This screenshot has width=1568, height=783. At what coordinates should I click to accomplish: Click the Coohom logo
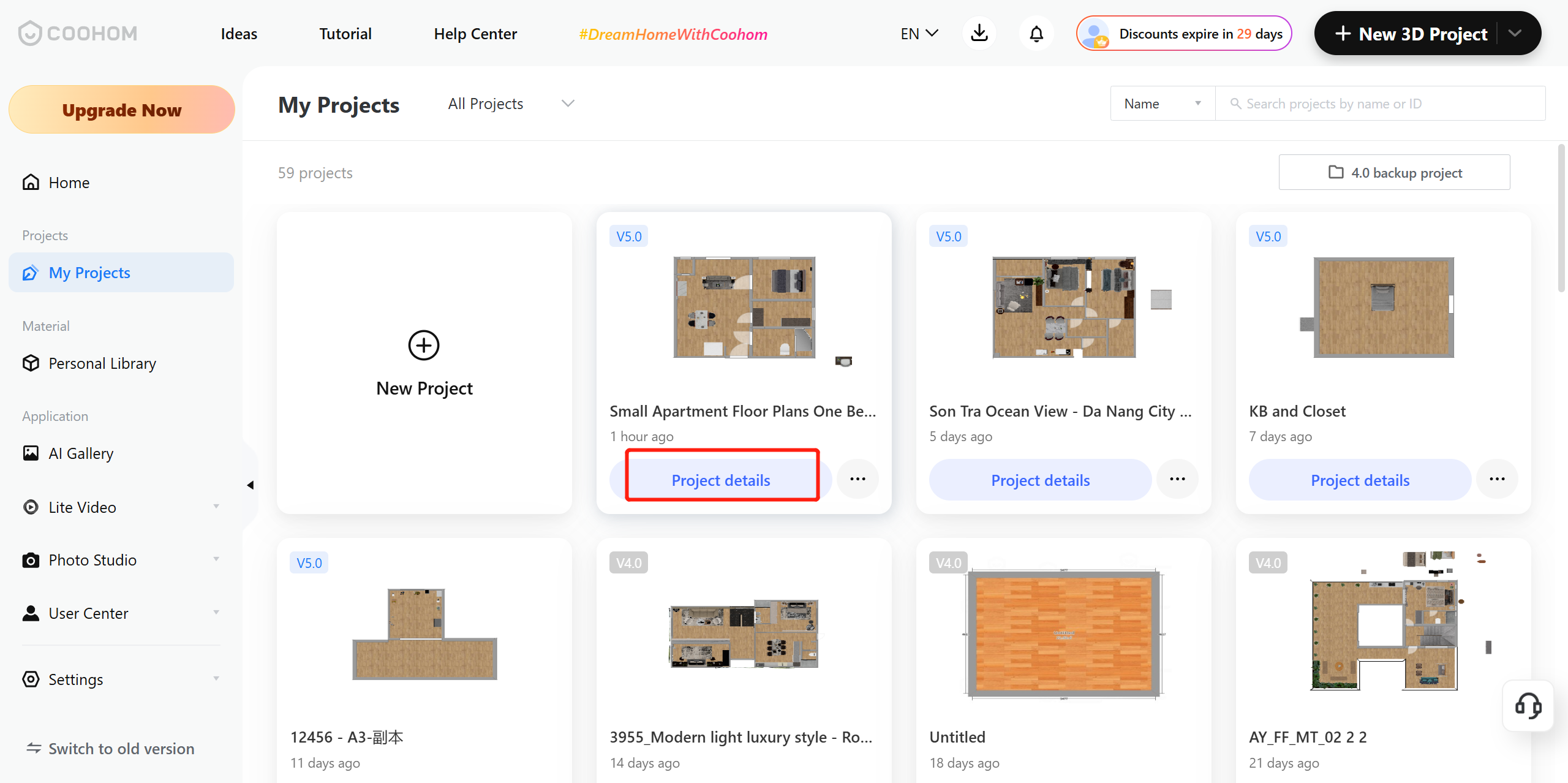coord(78,33)
